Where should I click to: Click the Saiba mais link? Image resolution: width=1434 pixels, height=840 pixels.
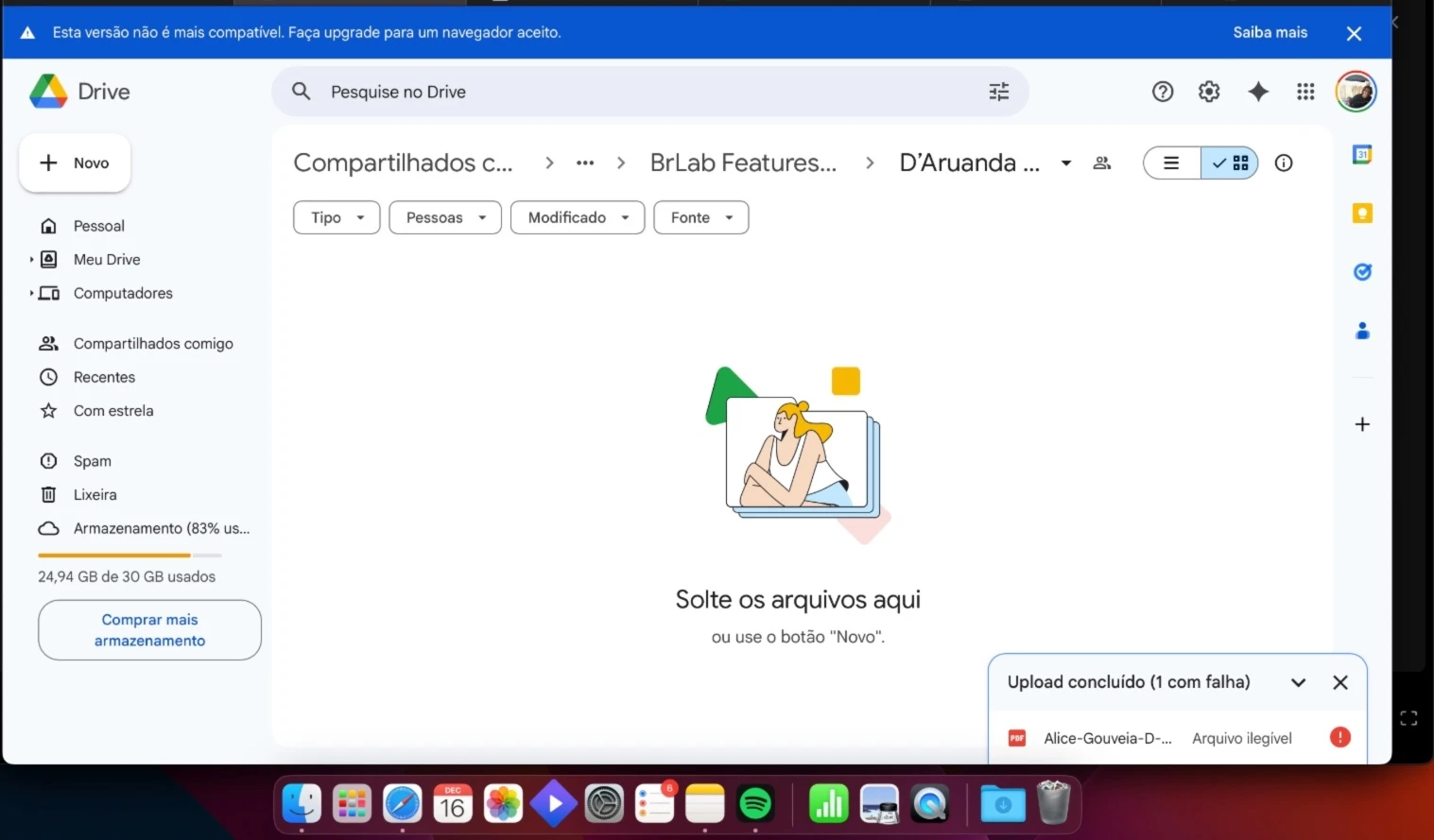point(1270,31)
